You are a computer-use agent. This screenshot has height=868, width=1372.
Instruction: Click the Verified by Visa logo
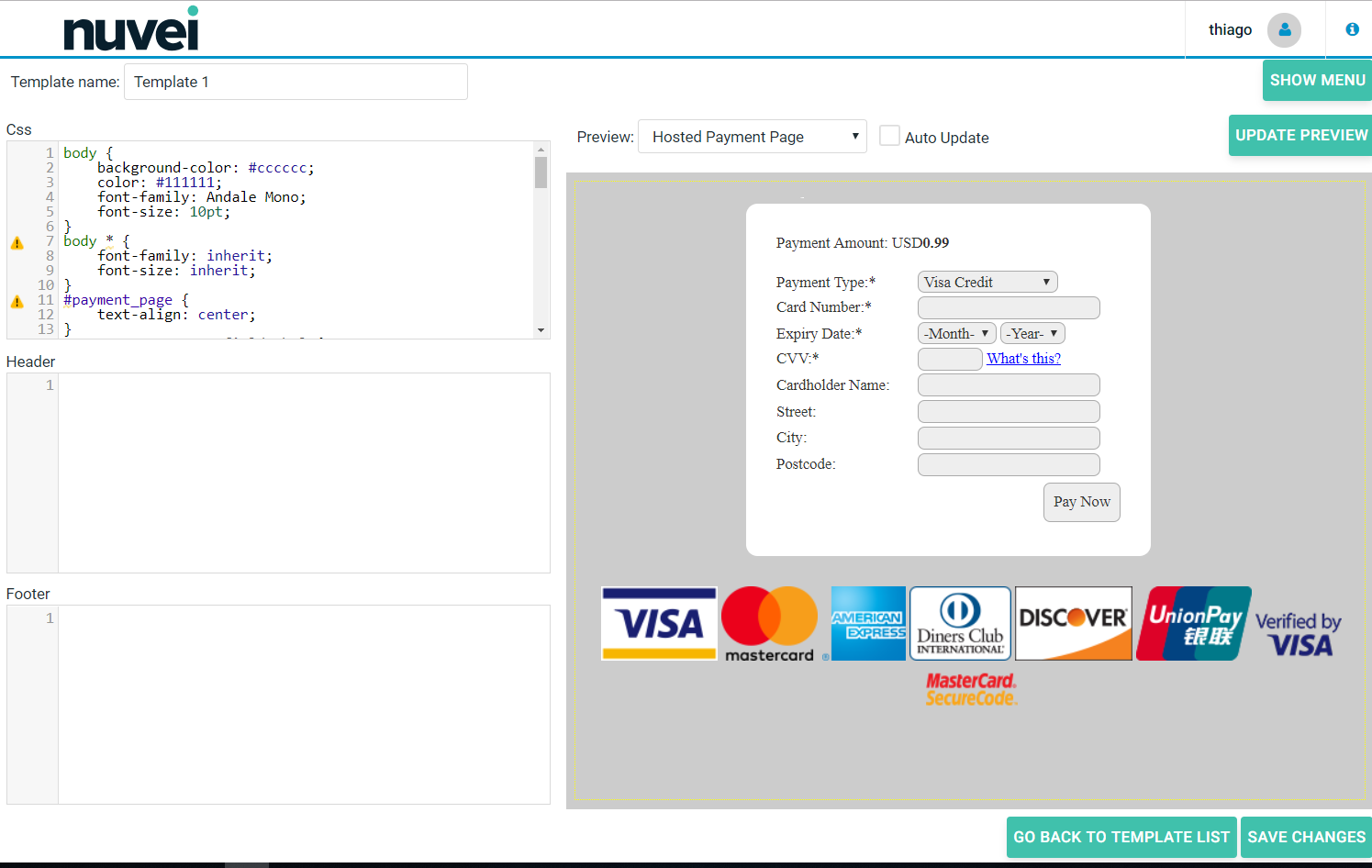pyautogui.click(x=1299, y=635)
